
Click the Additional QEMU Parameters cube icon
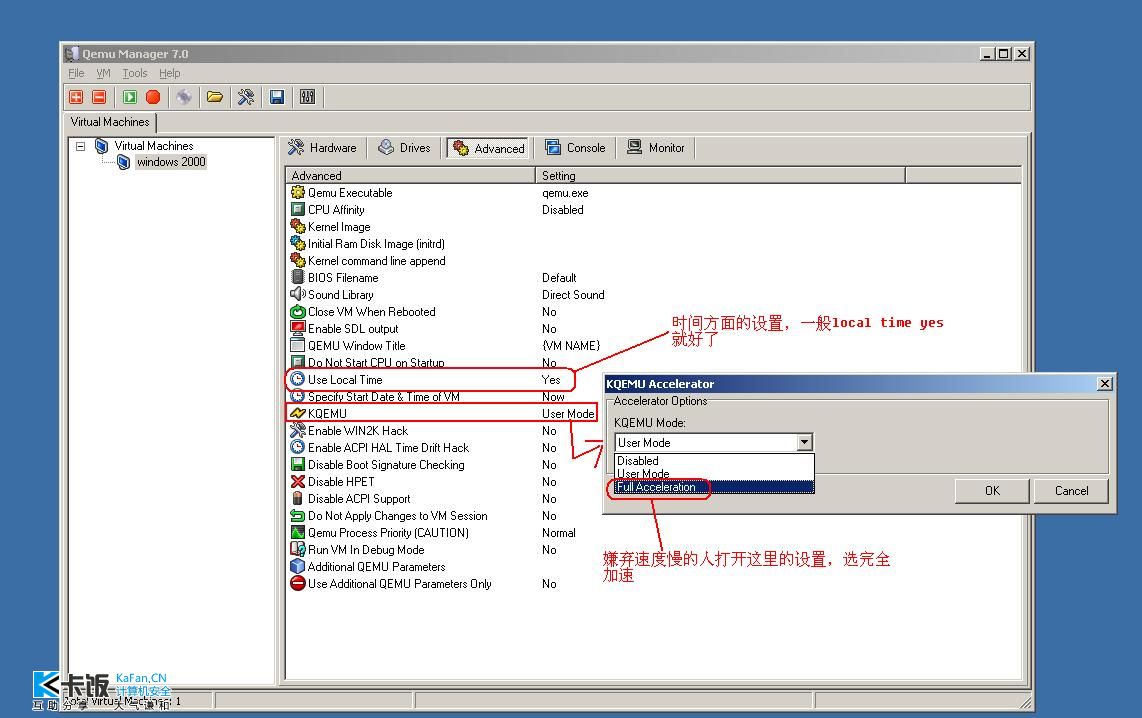[x=298, y=567]
